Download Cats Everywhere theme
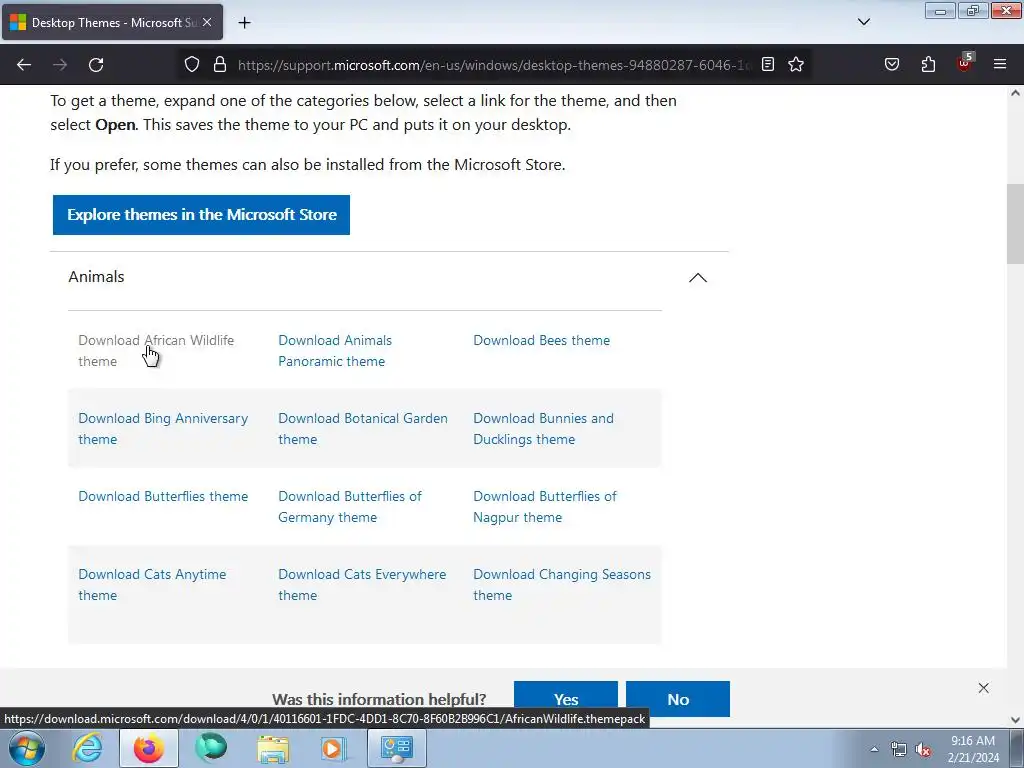 point(362,584)
